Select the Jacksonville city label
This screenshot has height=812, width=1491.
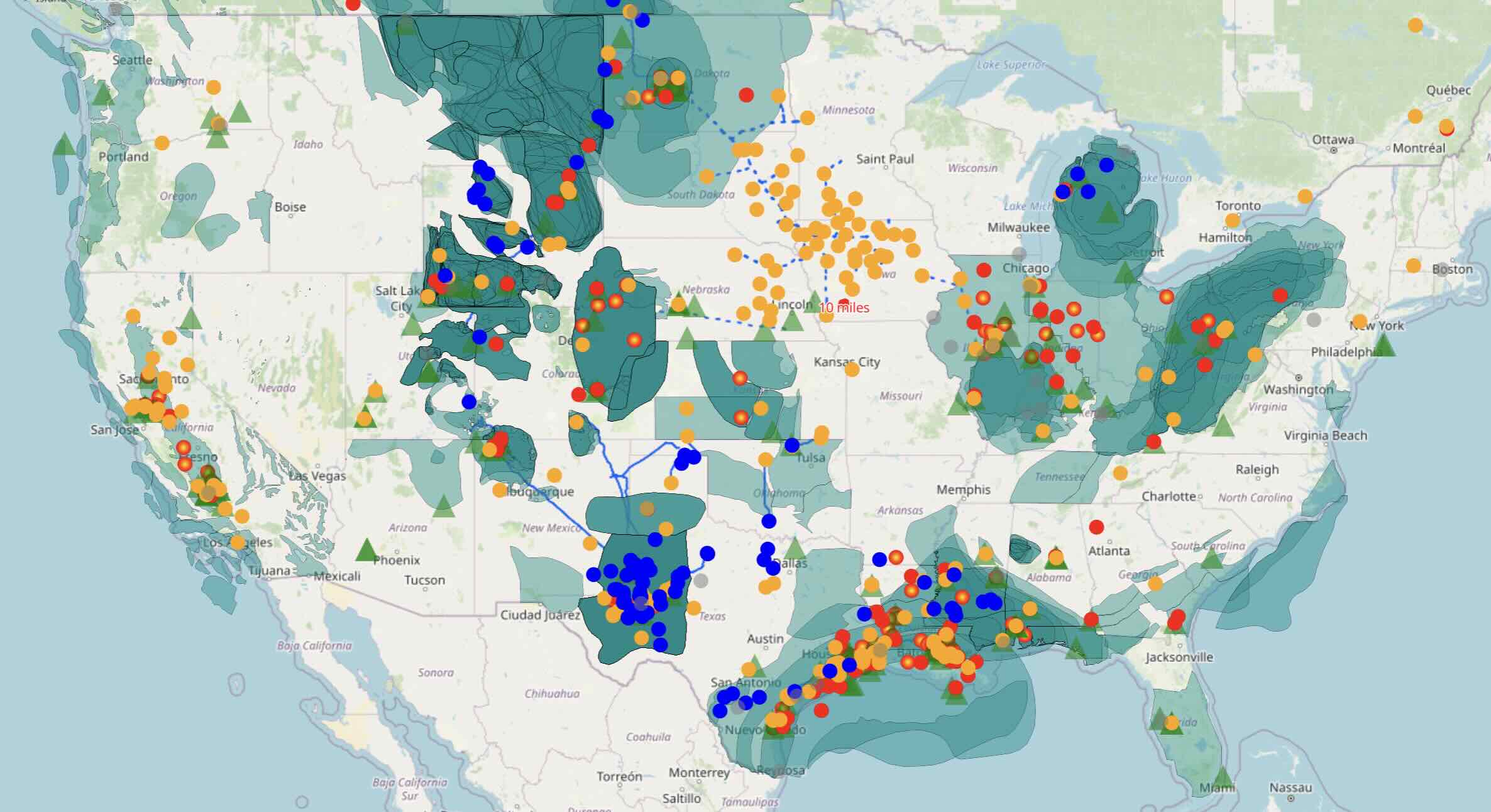pyautogui.click(x=1179, y=657)
